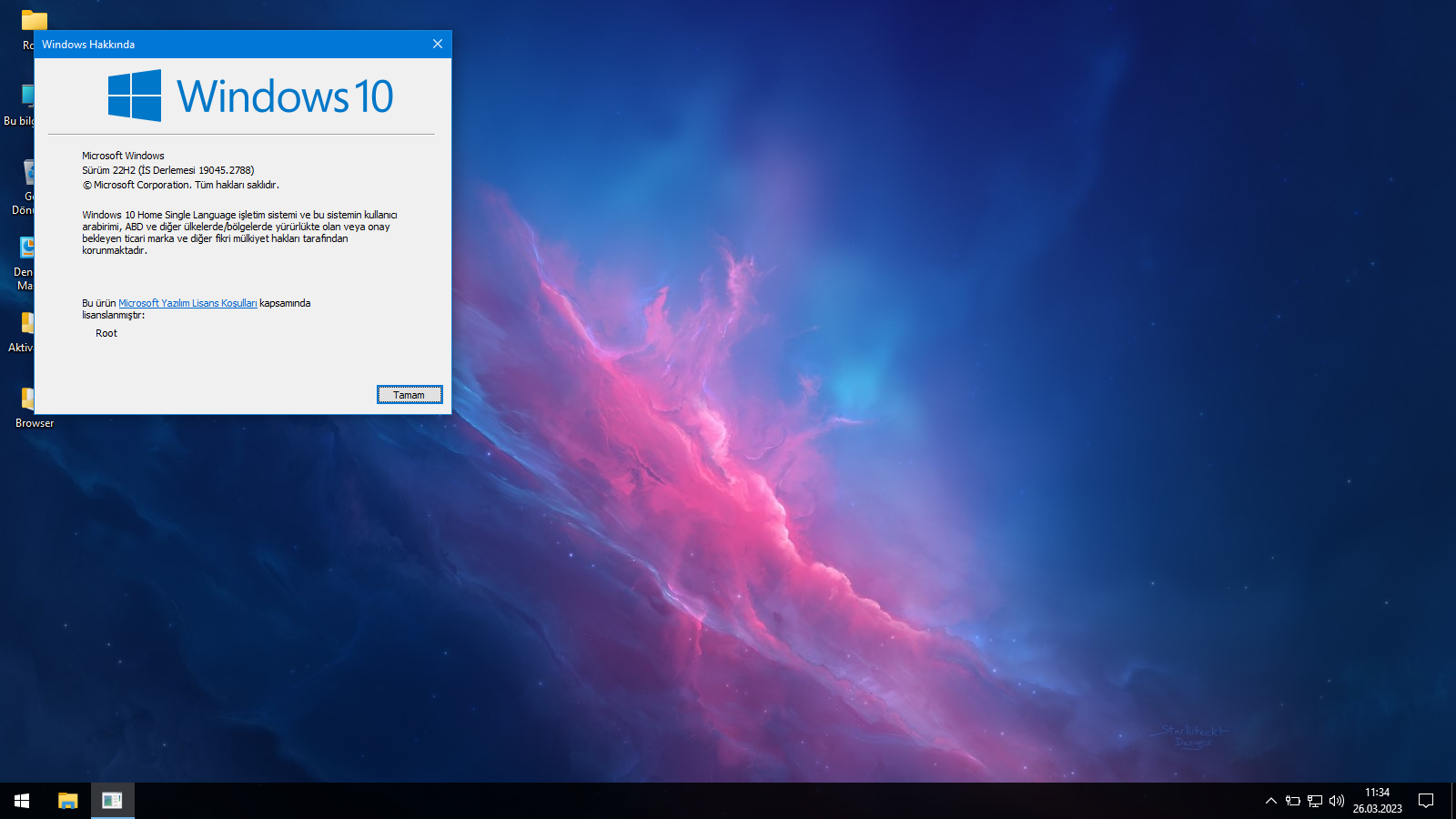1456x819 pixels.
Task: Click Show desktop strip at taskbar edge
Action: pos(1453,801)
